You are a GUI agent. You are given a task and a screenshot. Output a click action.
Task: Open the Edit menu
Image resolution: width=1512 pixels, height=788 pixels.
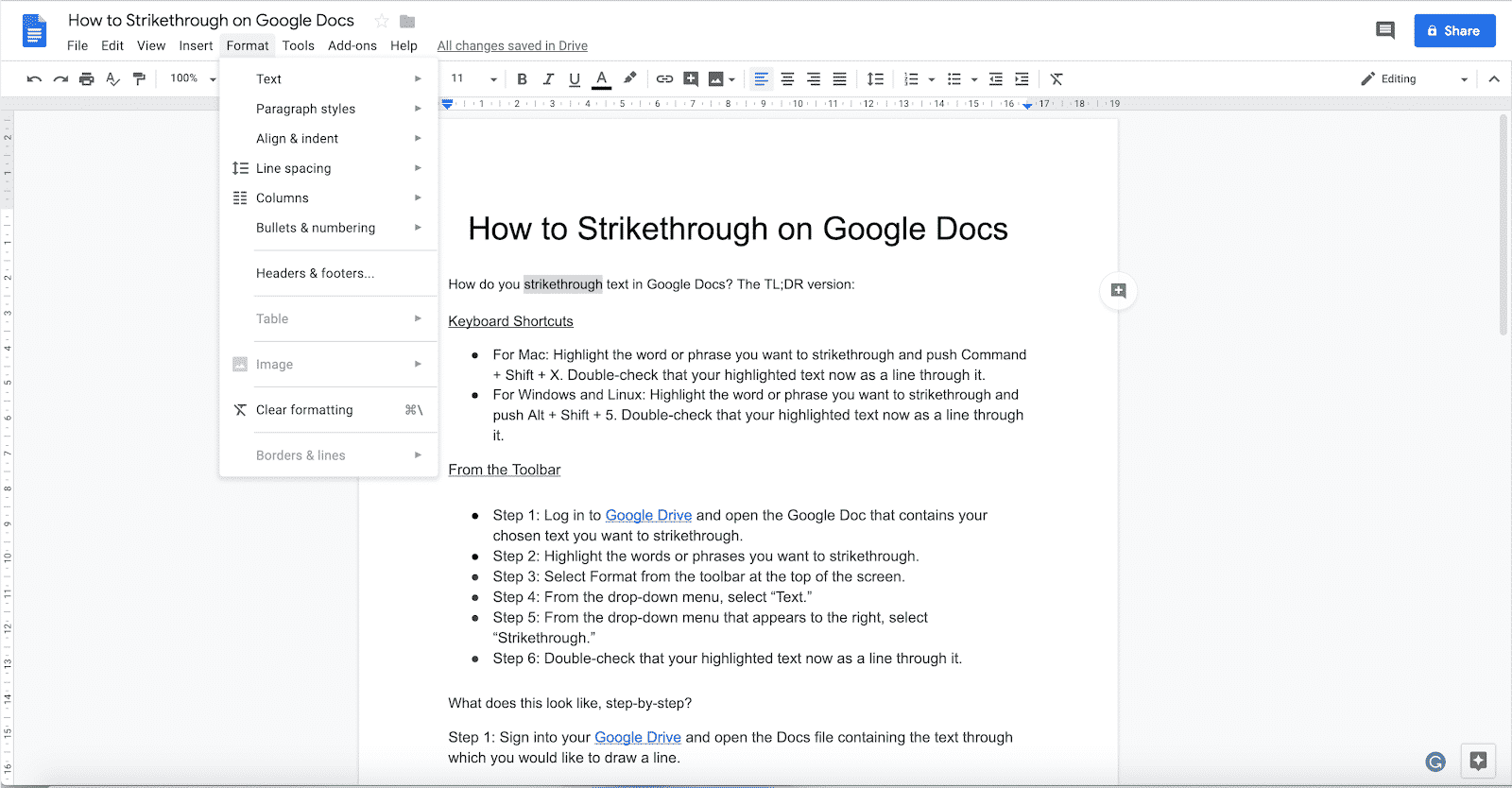point(112,45)
